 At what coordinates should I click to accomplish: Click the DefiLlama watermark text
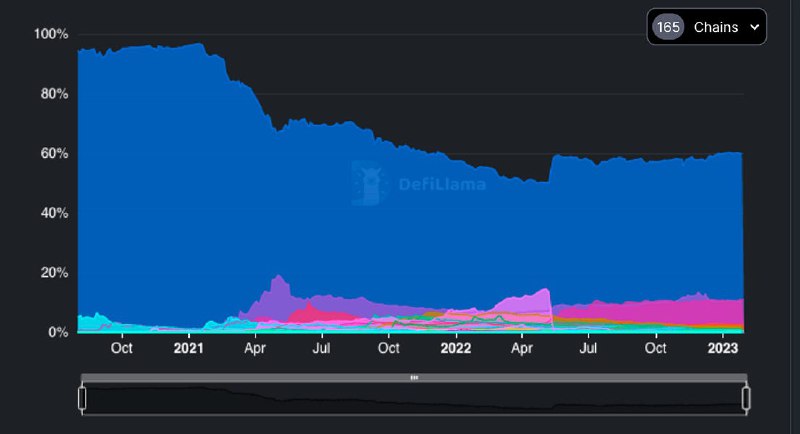point(442,184)
